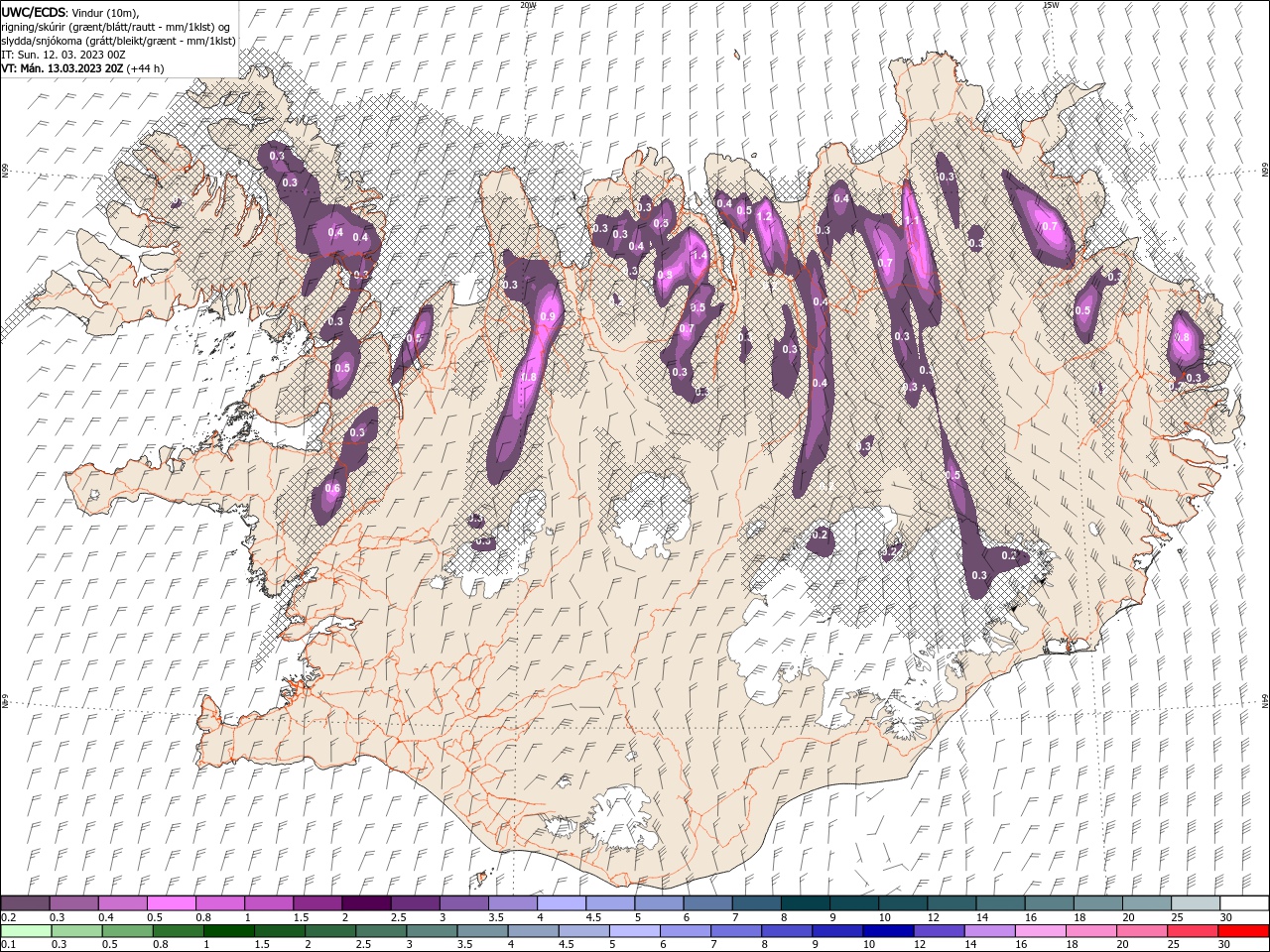Pick the darkest green rain swatch labeled 1
Image resolution: width=1270 pixels, height=952 pixels.
(x=229, y=931)
